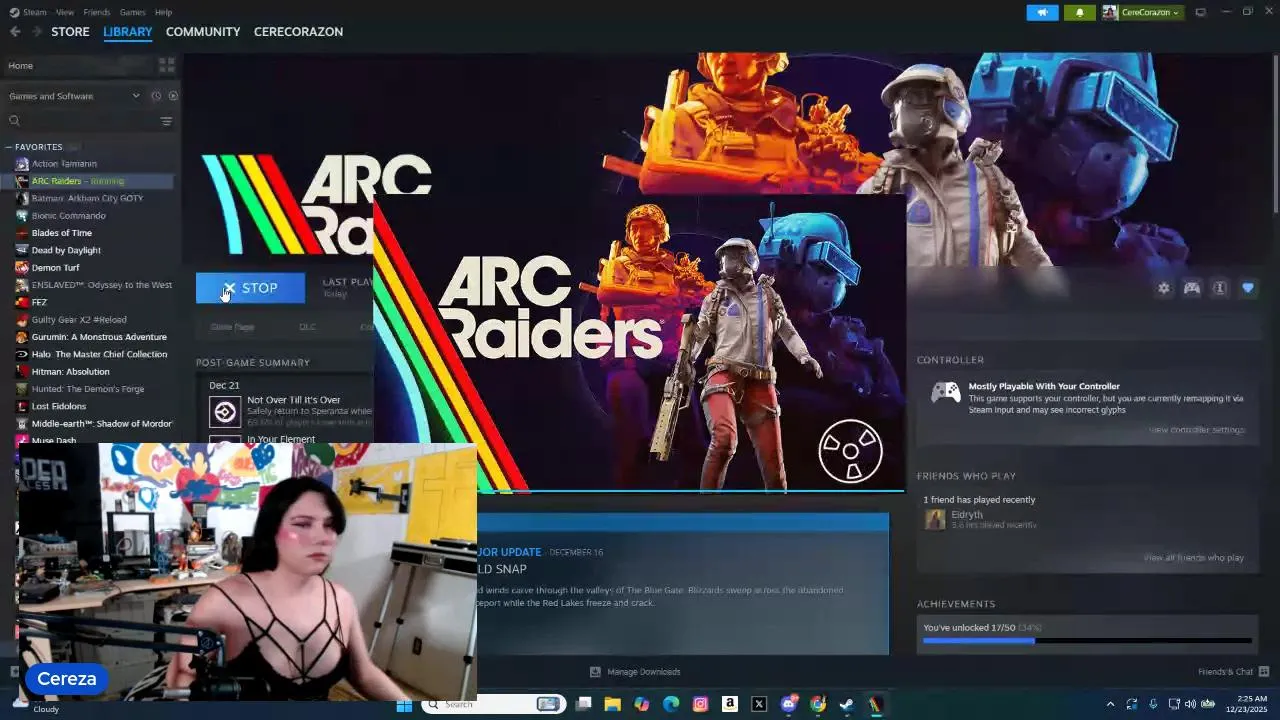
Task: Open controller layout icon for ARC Raiders
Action: click(1192, 288)
